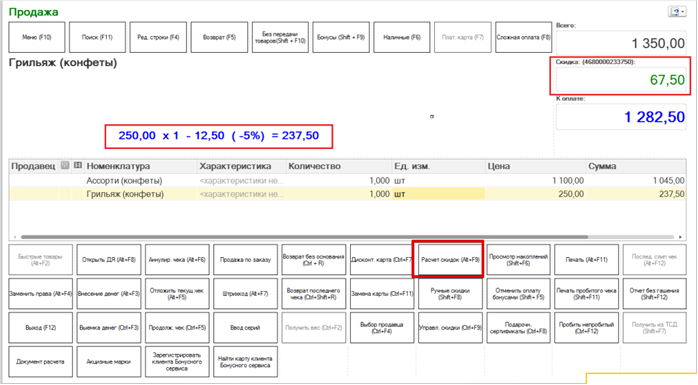This screenshot has width=698, height=385.
Task: Click Возврат (F5) button
Action: pyautogui.click(x=219, y=37)
